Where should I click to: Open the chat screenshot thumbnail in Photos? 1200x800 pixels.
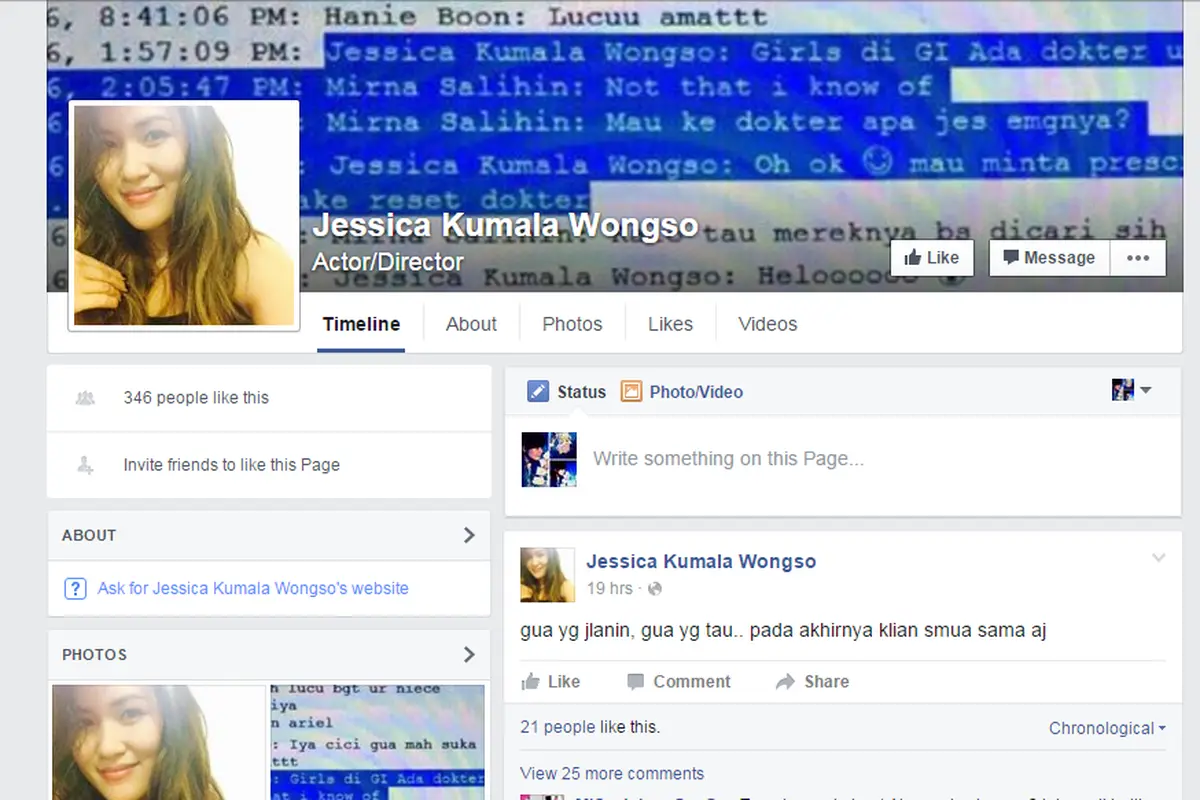pyautogui.click(x=377, y=742)
